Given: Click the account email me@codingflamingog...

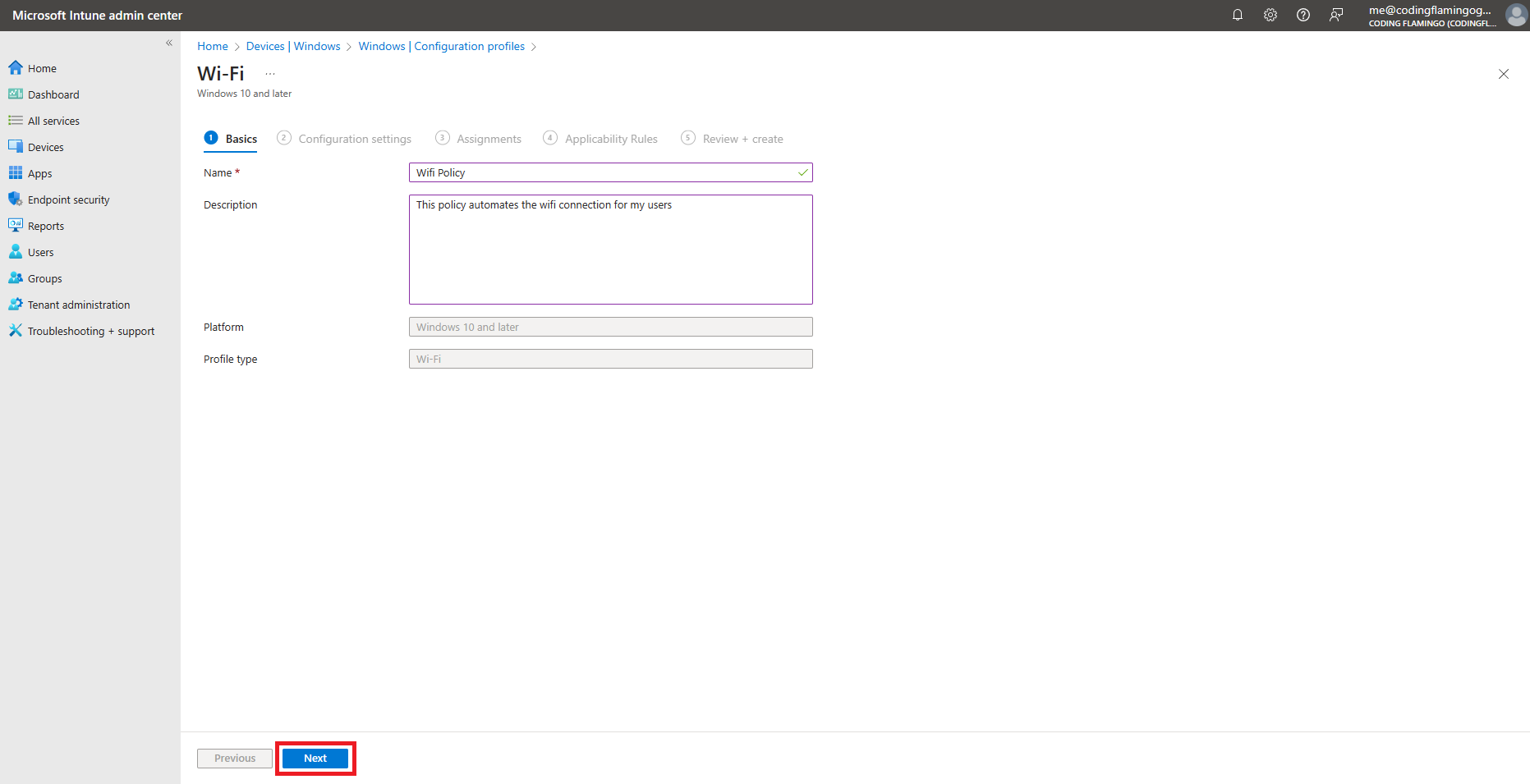Looking at the screenshot, I should click(1430, 10).
